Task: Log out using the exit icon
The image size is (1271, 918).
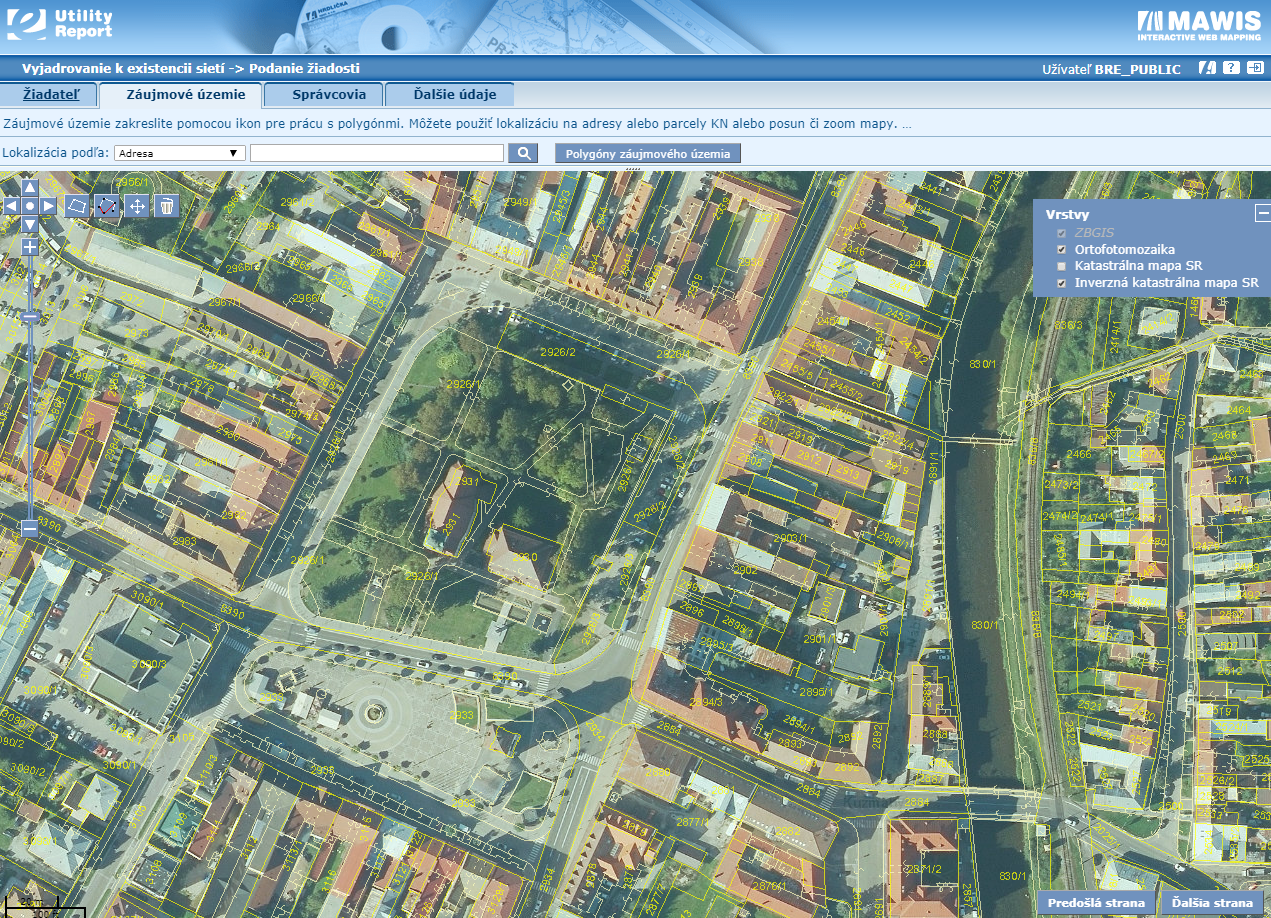Action: click(x=1254, y=68)
